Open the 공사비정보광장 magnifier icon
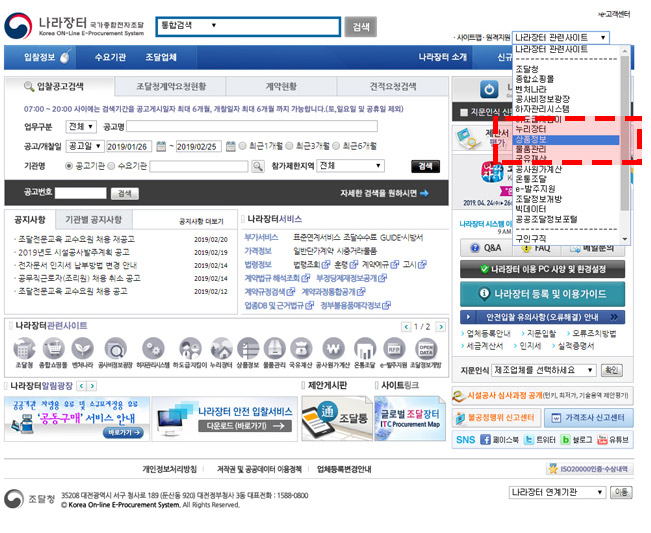Image resolution: width=651 pixels, height=533 pixels. [115, 348]
